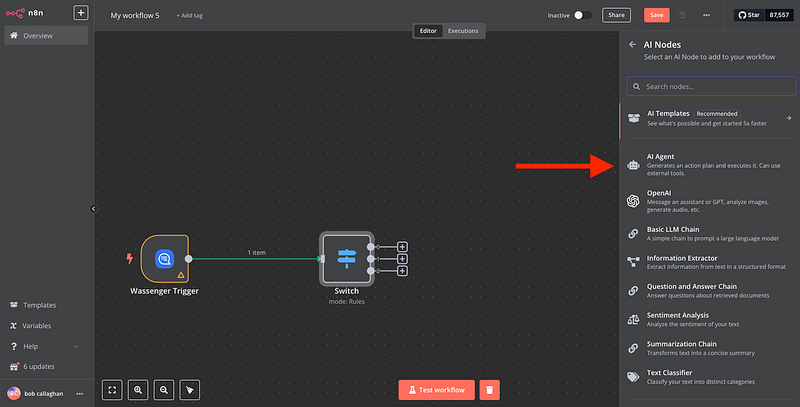Select the Switch node icon
Screen dimensions: 800x407
point(345,258)
